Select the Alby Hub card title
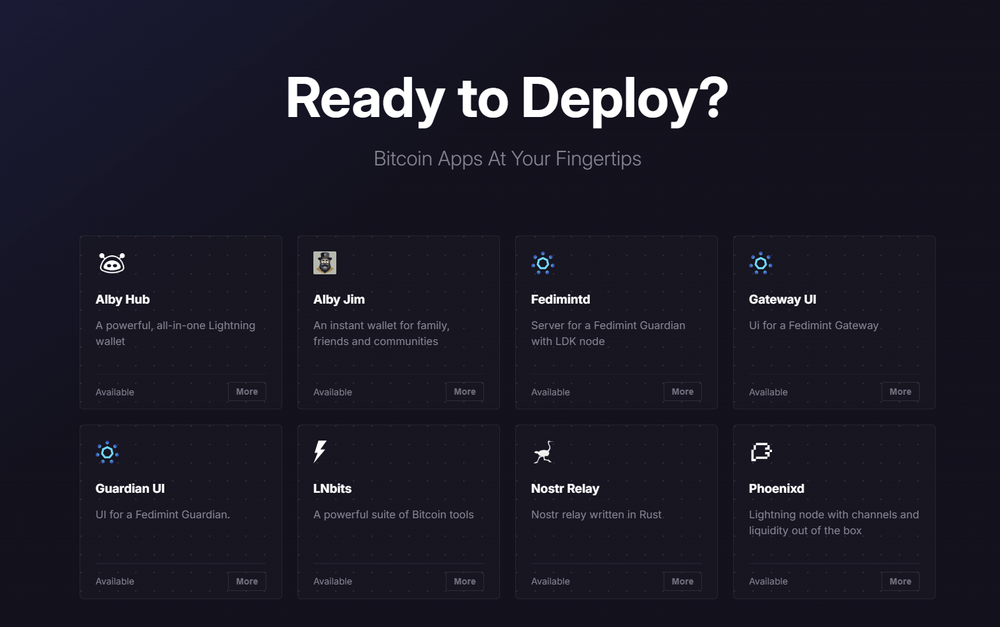The image size is (1000, 627). [122, 299]
